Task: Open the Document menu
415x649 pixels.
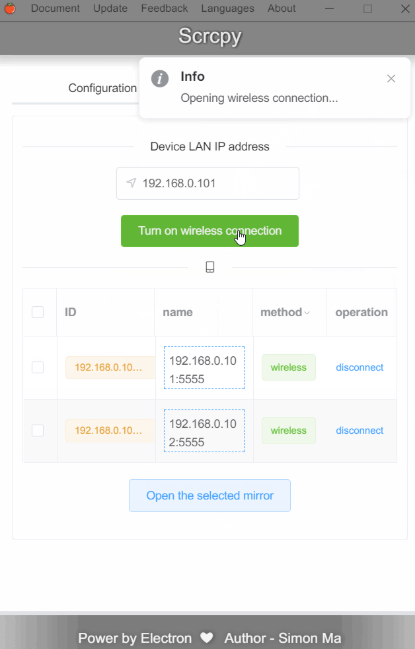Action: coord(55,8)
